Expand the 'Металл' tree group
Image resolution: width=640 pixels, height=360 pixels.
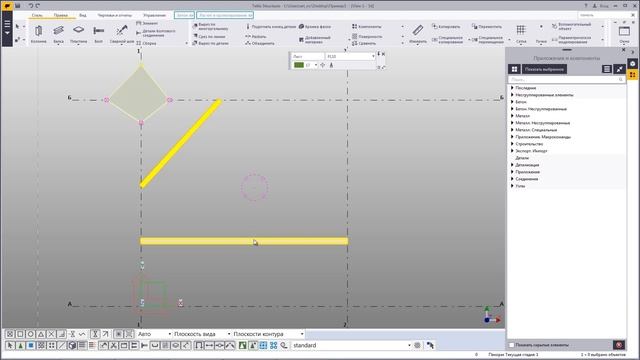tap(512, 116)
